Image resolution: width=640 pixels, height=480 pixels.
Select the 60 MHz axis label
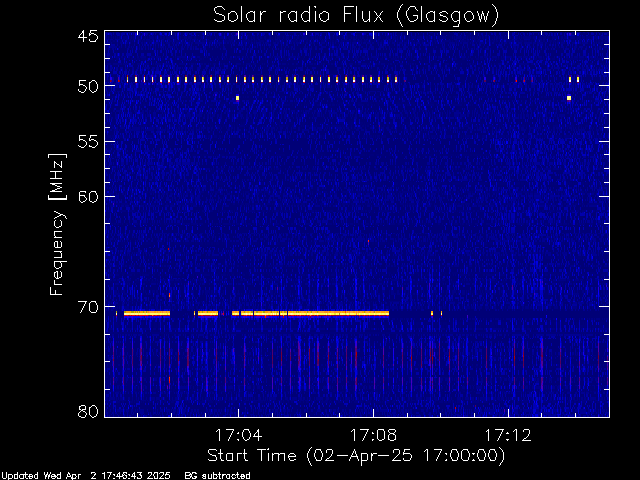[x=88, y=196]
